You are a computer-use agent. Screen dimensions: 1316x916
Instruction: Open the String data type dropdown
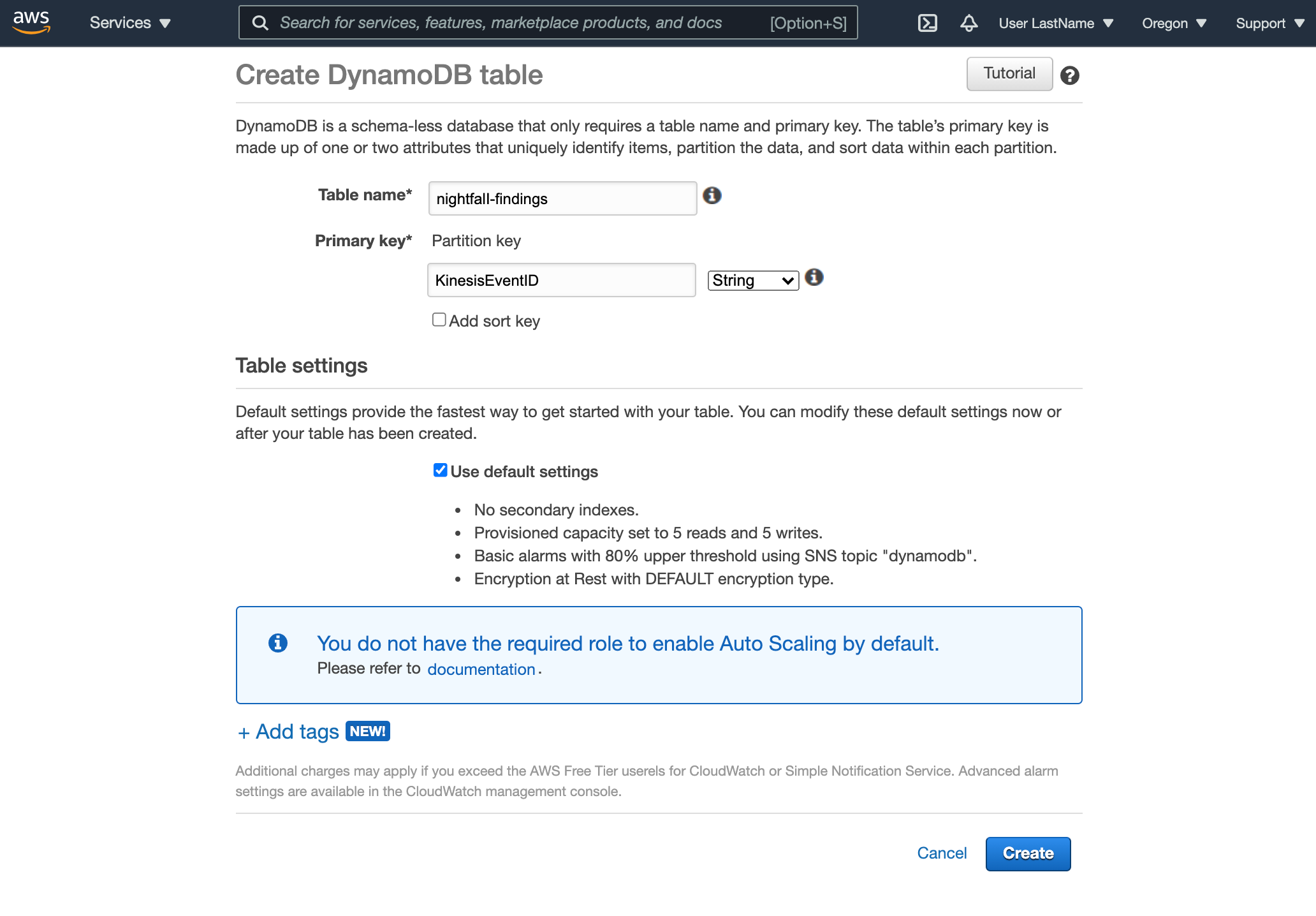[752, 281]
